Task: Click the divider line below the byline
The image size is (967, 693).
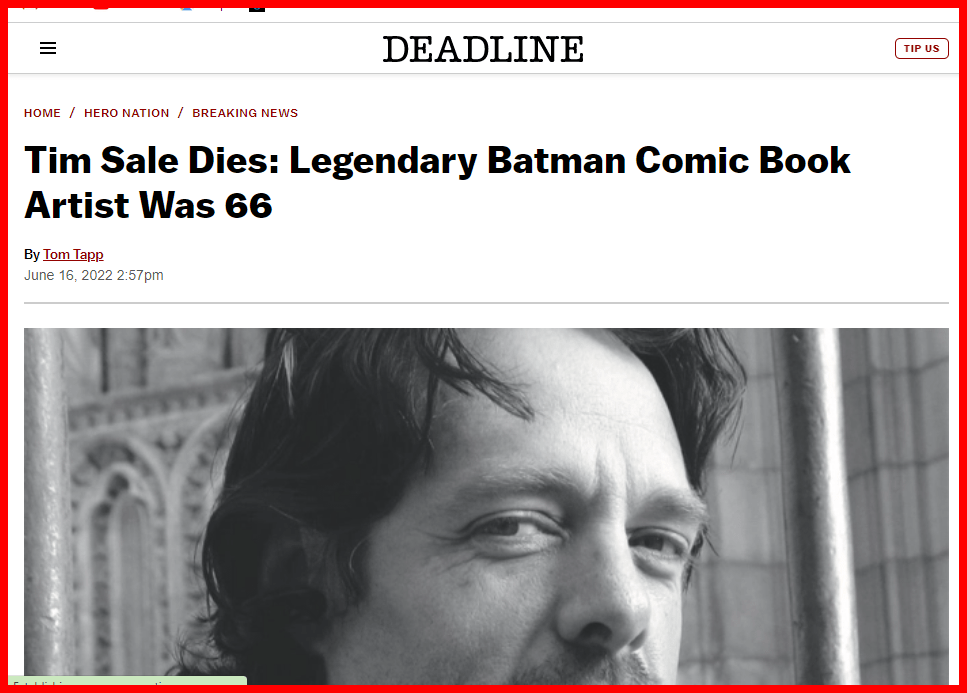Action: (x=486, y=302)
